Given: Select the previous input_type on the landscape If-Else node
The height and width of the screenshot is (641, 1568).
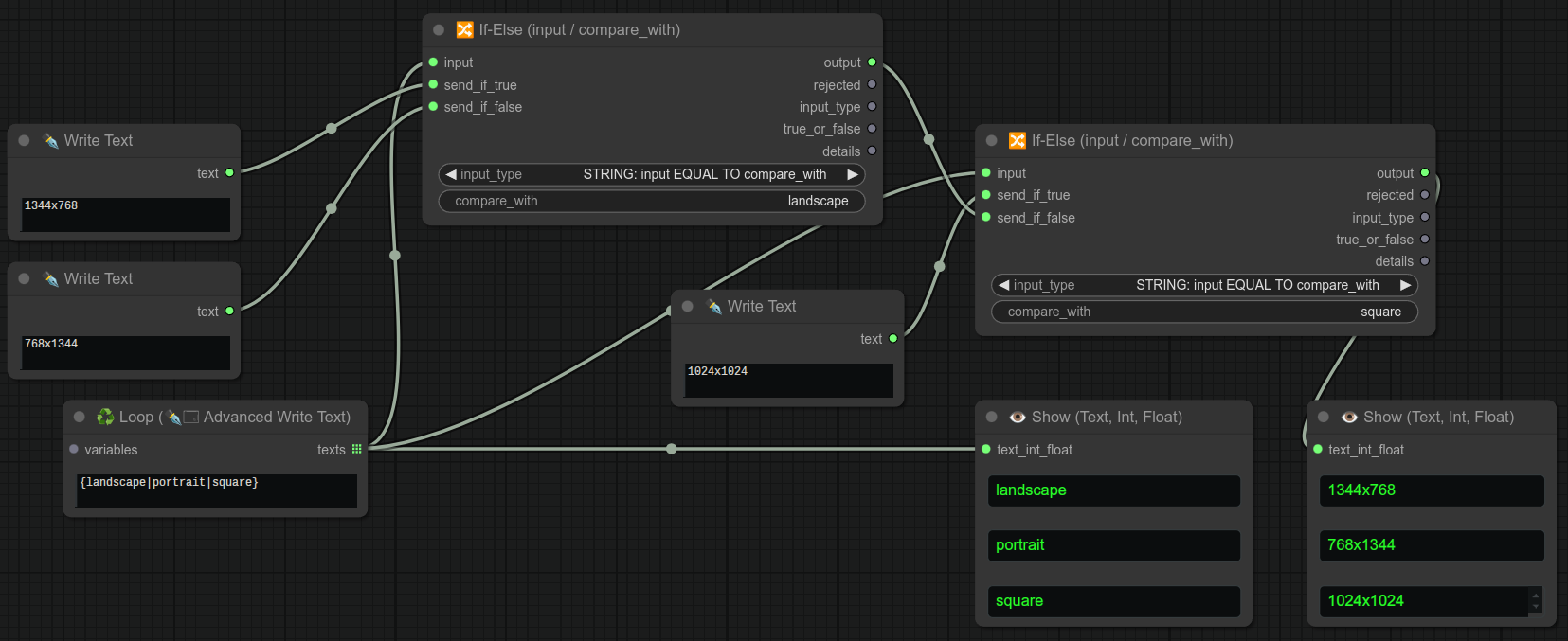Looking at the screenshot, I should click(451, 174).
